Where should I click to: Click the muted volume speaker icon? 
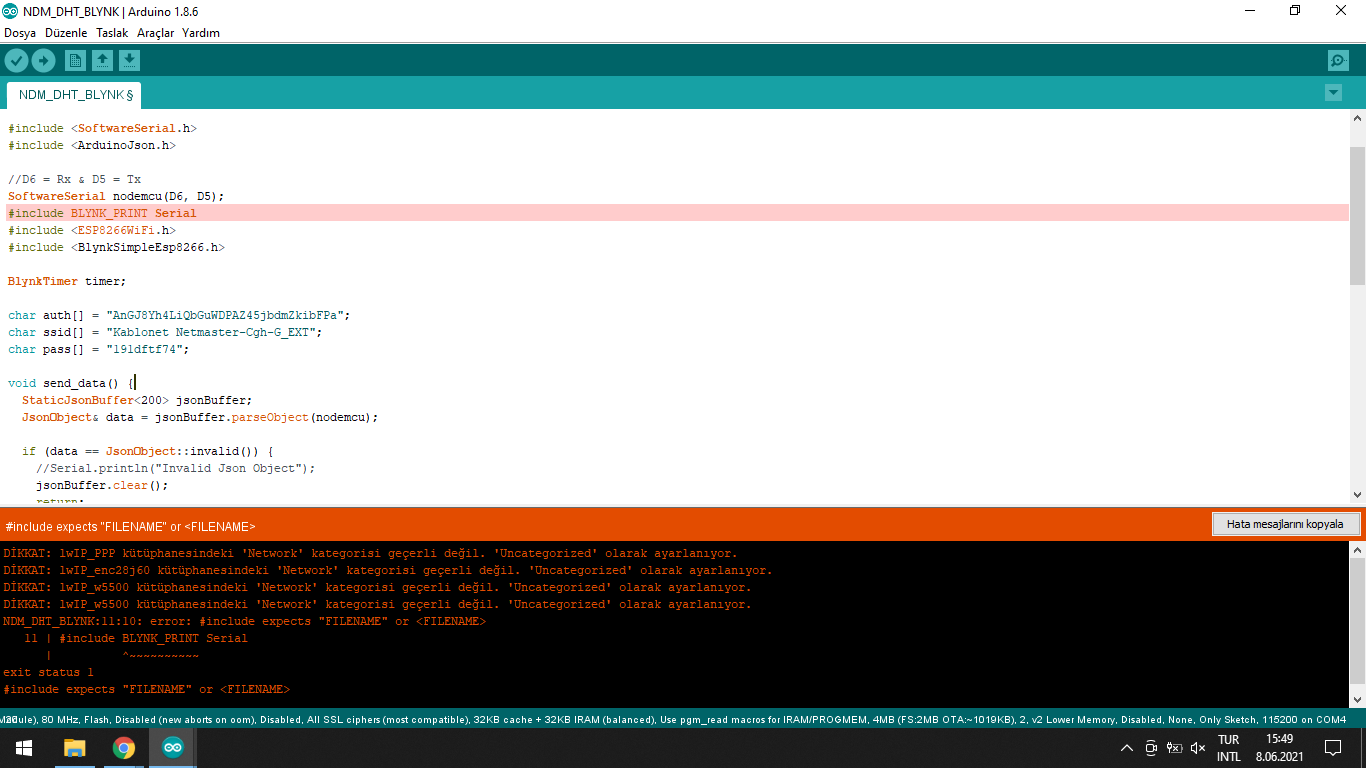point(1198,748)
